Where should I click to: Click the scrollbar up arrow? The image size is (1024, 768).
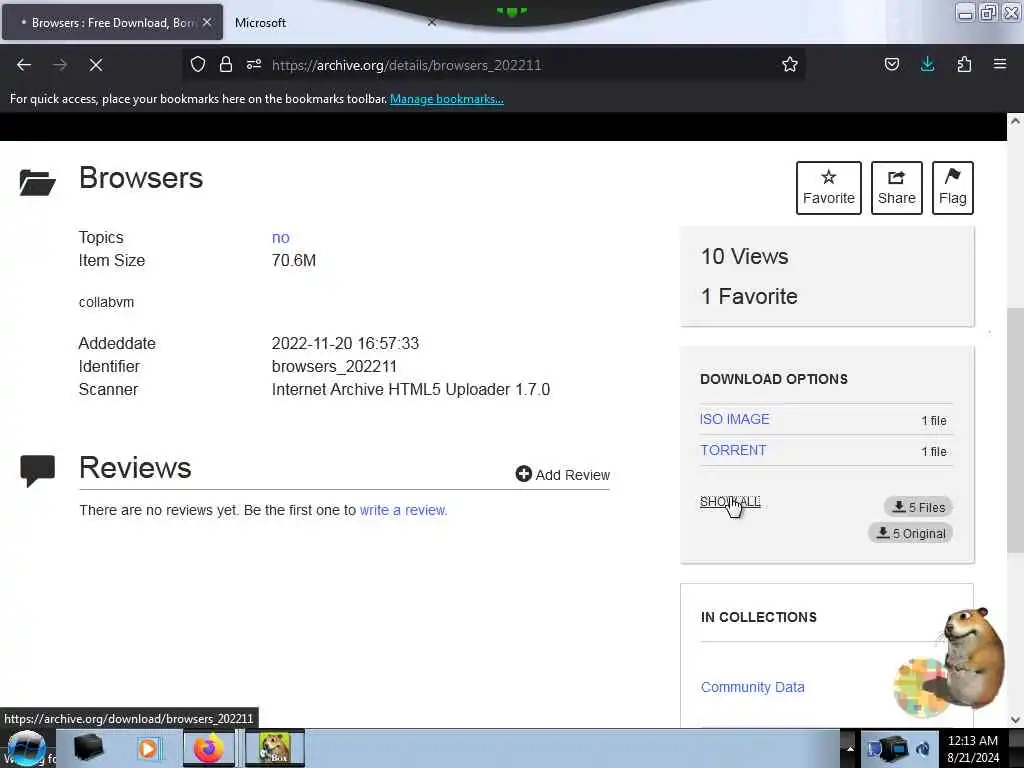(1015, 121)
